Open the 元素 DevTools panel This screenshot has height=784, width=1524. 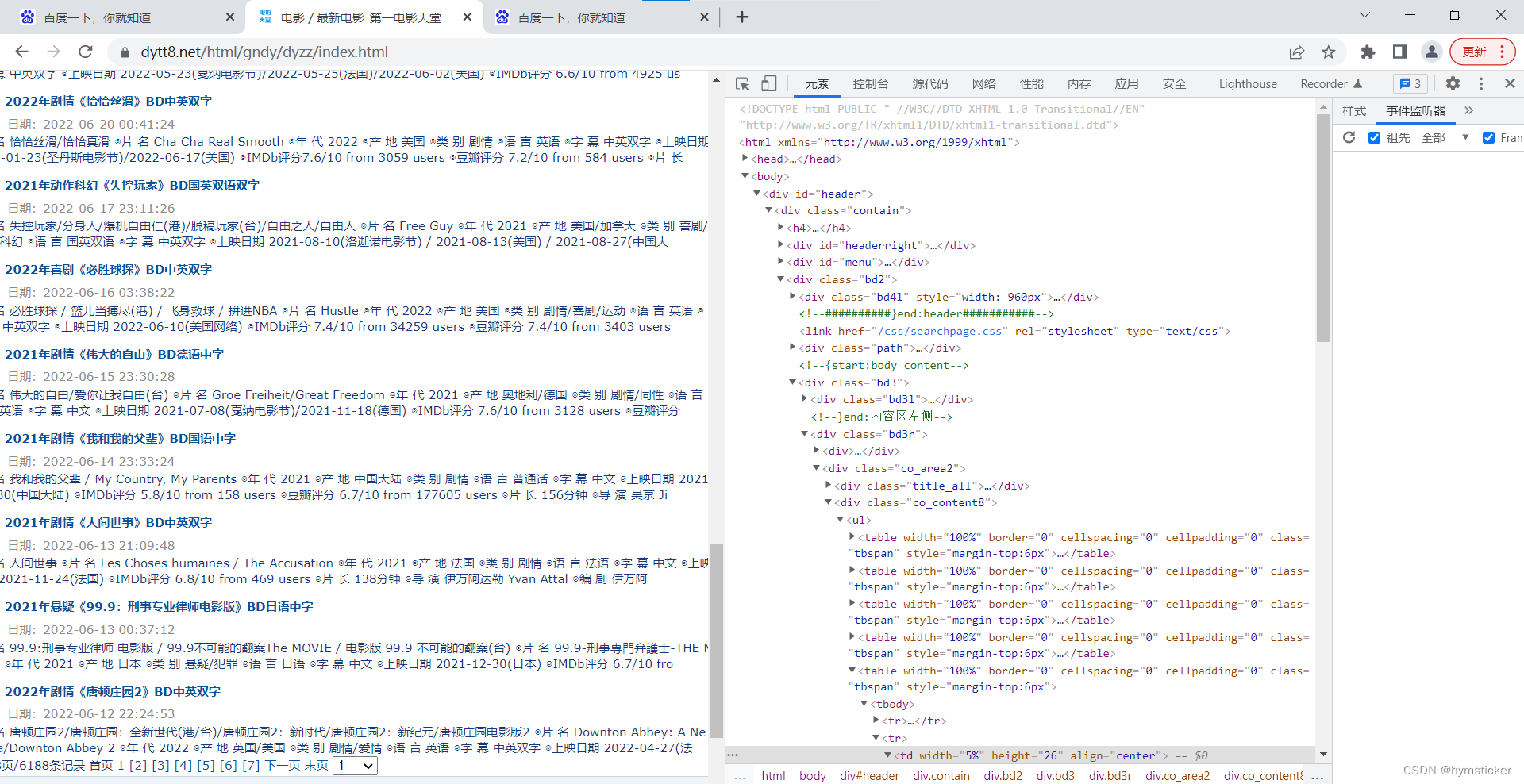817,83
